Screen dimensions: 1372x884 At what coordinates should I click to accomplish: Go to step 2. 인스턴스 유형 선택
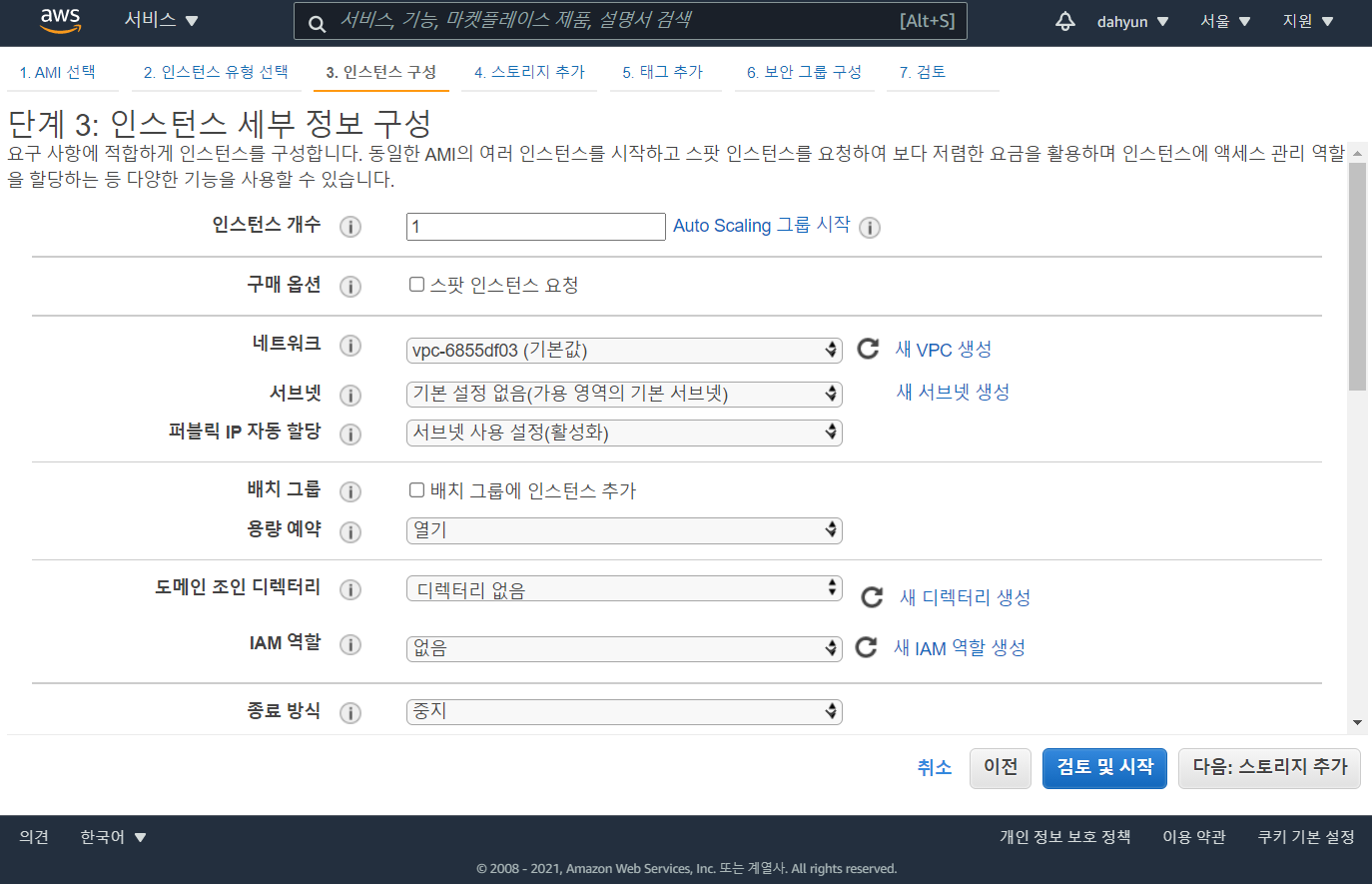(216, 72)
